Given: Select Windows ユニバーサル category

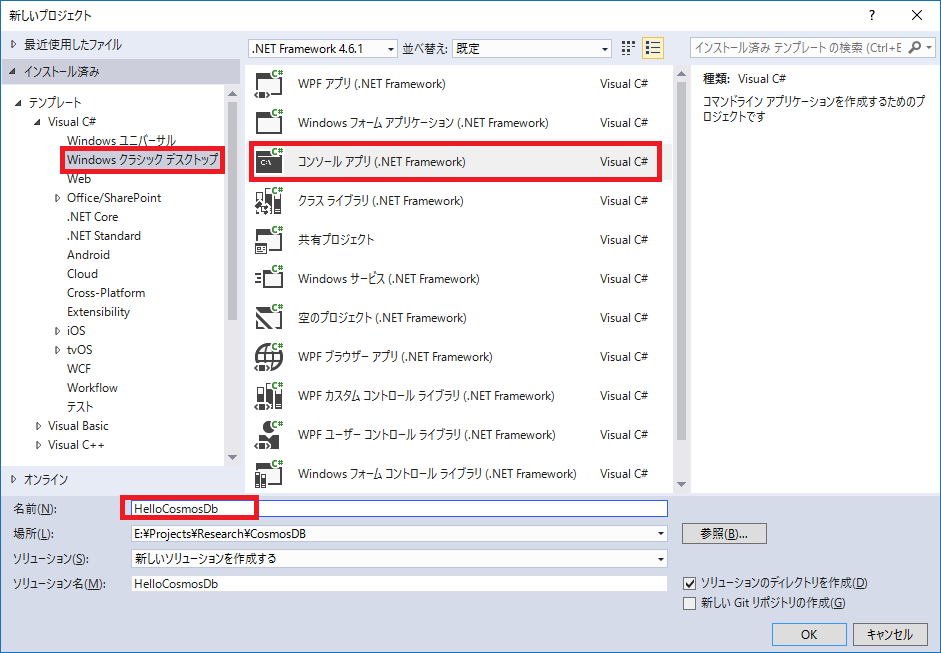Looking at the screenshot, I should coord(121,140).
